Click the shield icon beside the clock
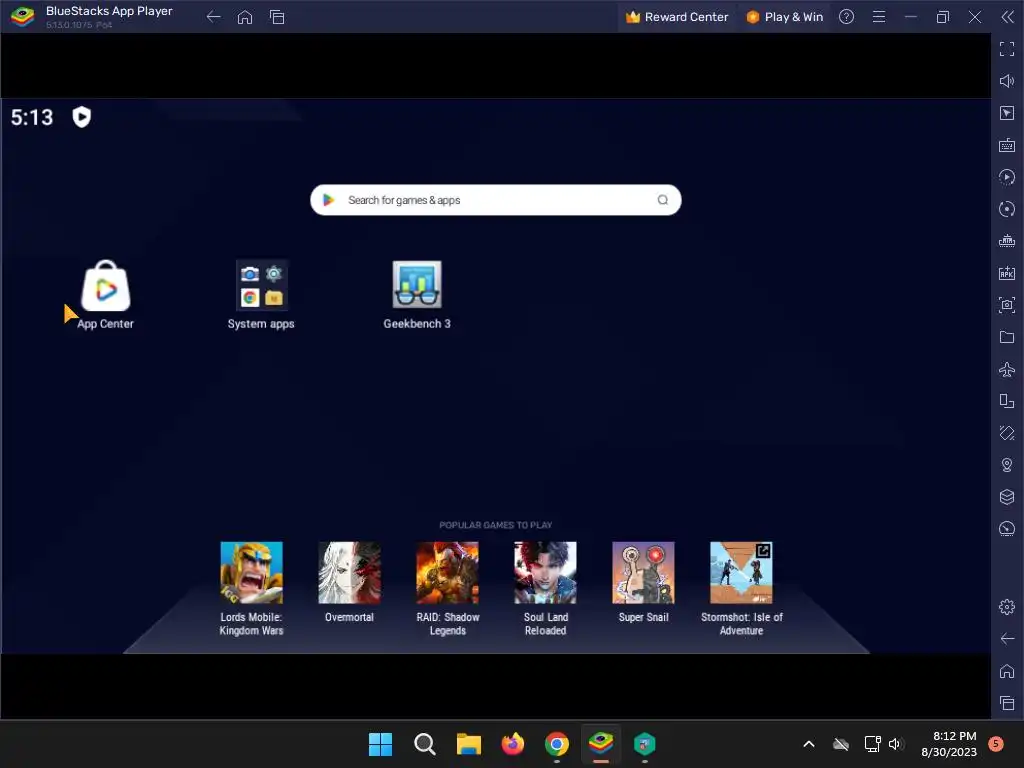 [x=82, y=117]
